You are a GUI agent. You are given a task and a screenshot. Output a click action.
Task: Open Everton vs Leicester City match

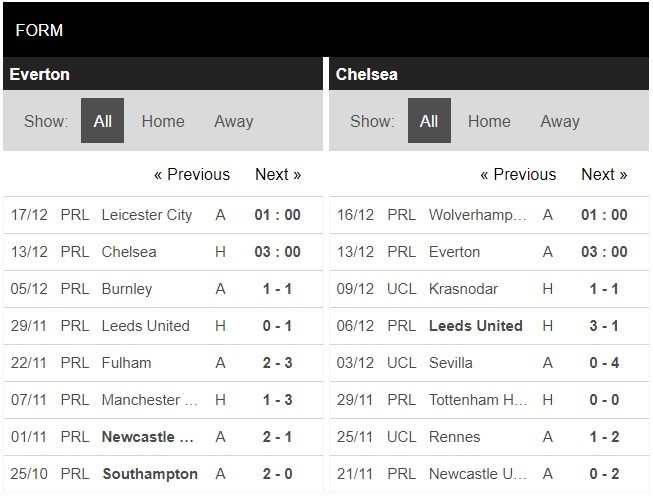(x=147, y=215)
